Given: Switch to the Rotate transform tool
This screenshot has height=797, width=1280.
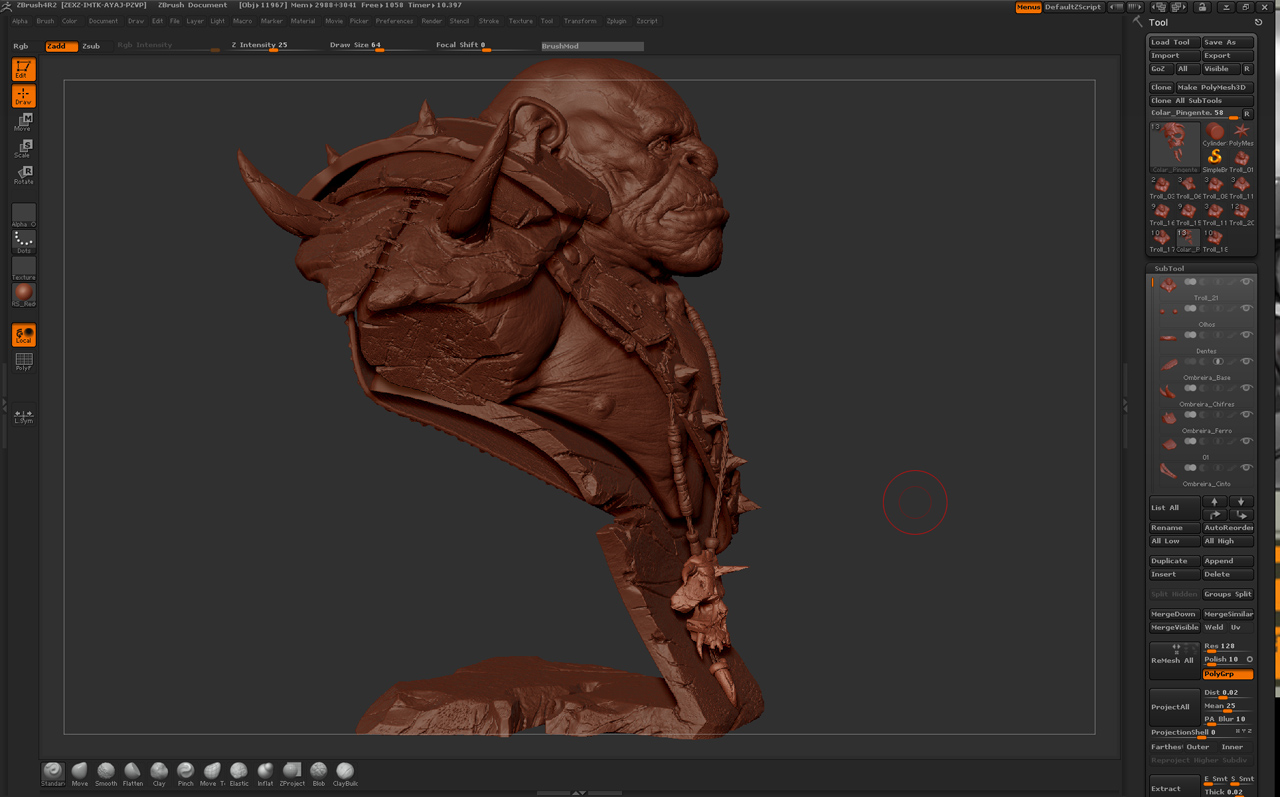Looking at the screenshot, I should point(23,176).
